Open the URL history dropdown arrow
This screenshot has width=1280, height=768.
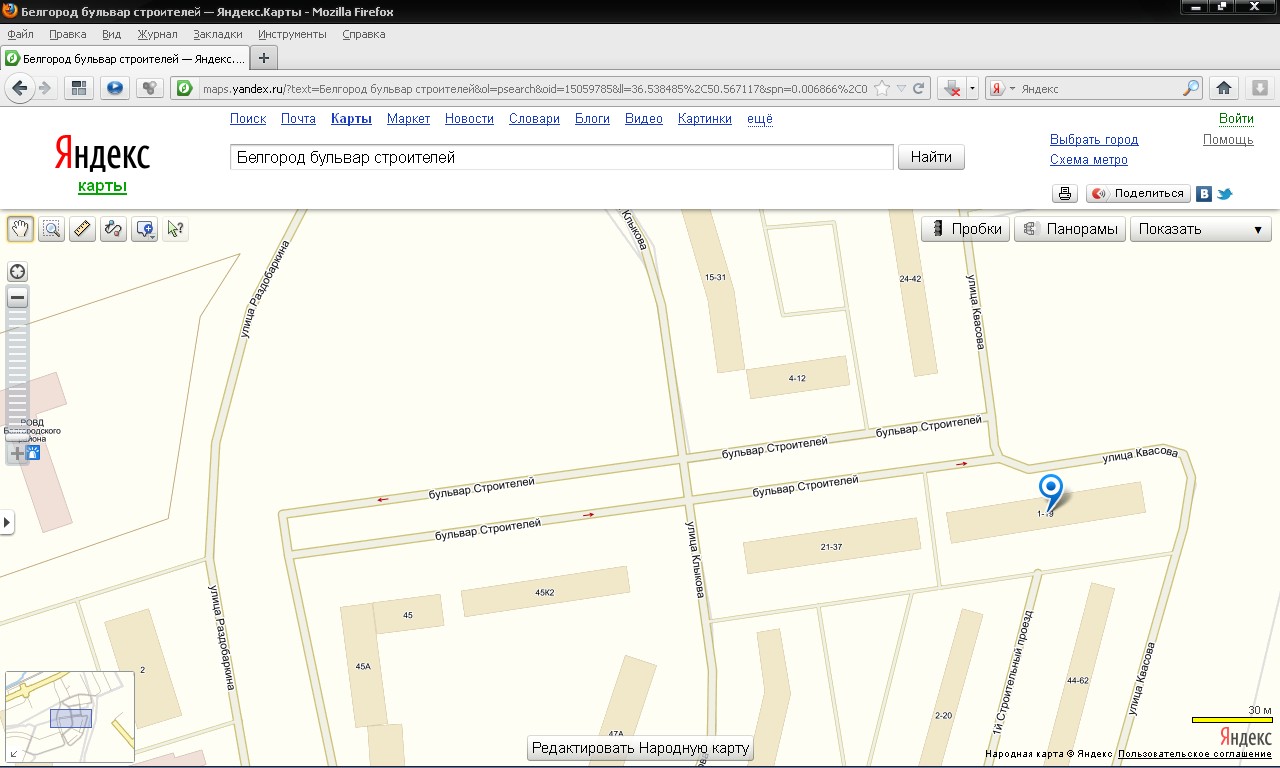(901, 88)
